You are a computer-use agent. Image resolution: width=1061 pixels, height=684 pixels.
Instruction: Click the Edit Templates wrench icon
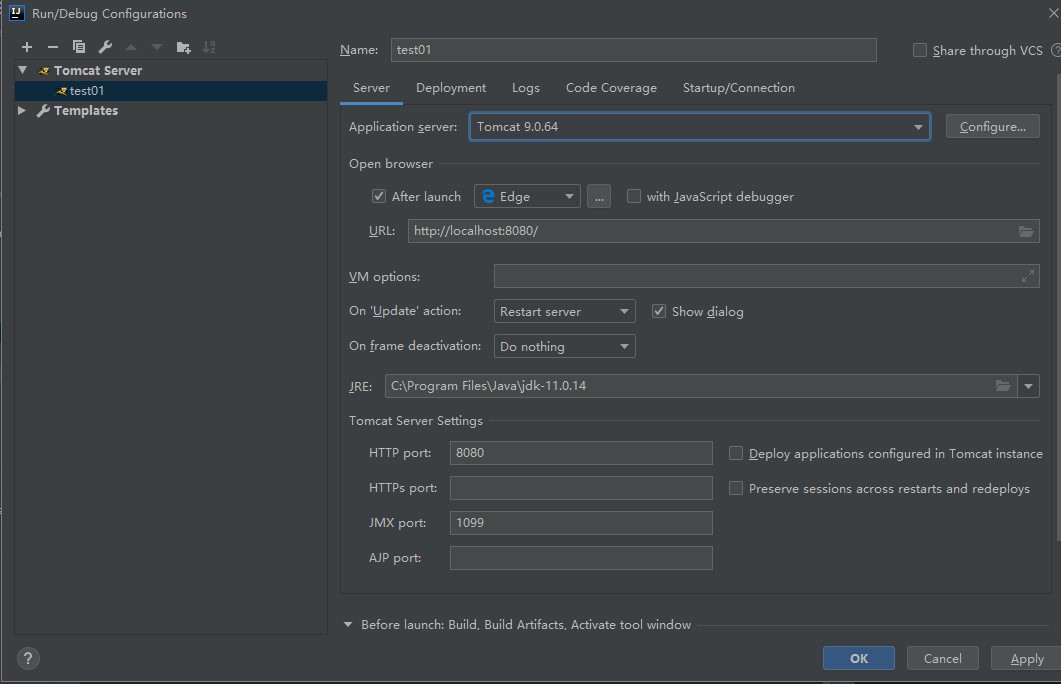coord(105,47)
